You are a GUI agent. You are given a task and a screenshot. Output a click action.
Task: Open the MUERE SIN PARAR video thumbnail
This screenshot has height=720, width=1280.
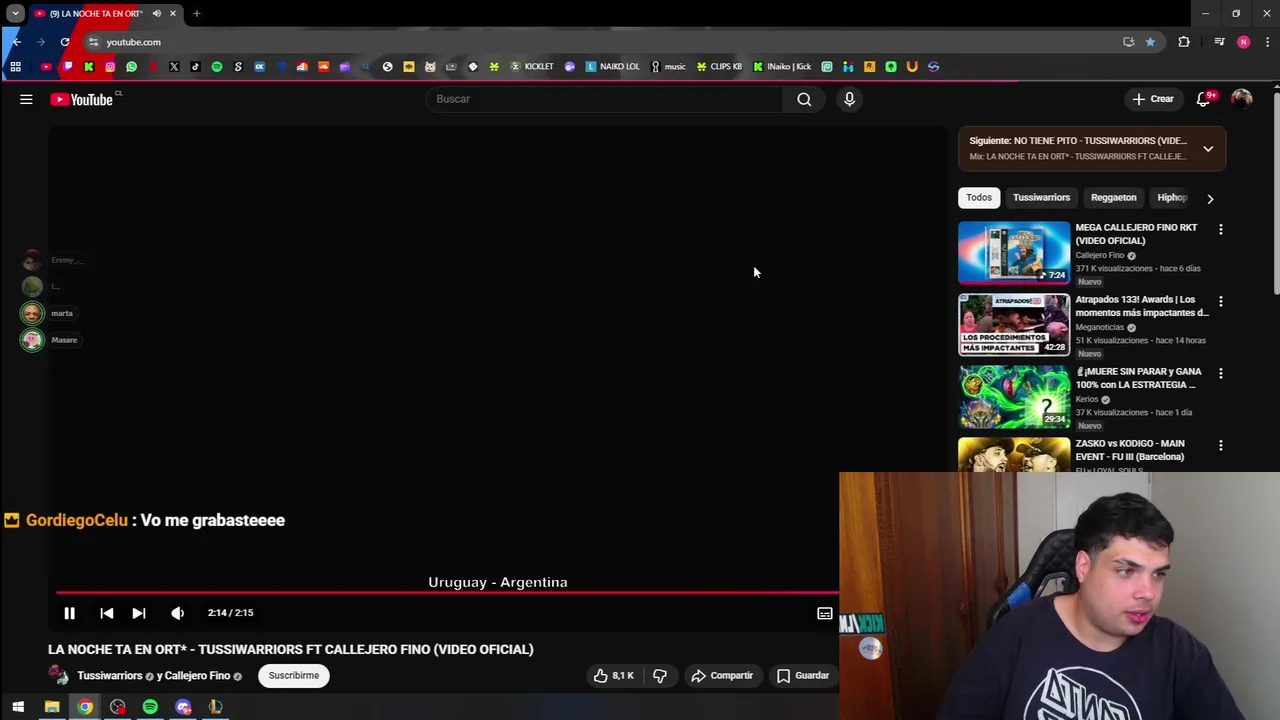(1014, 397)
